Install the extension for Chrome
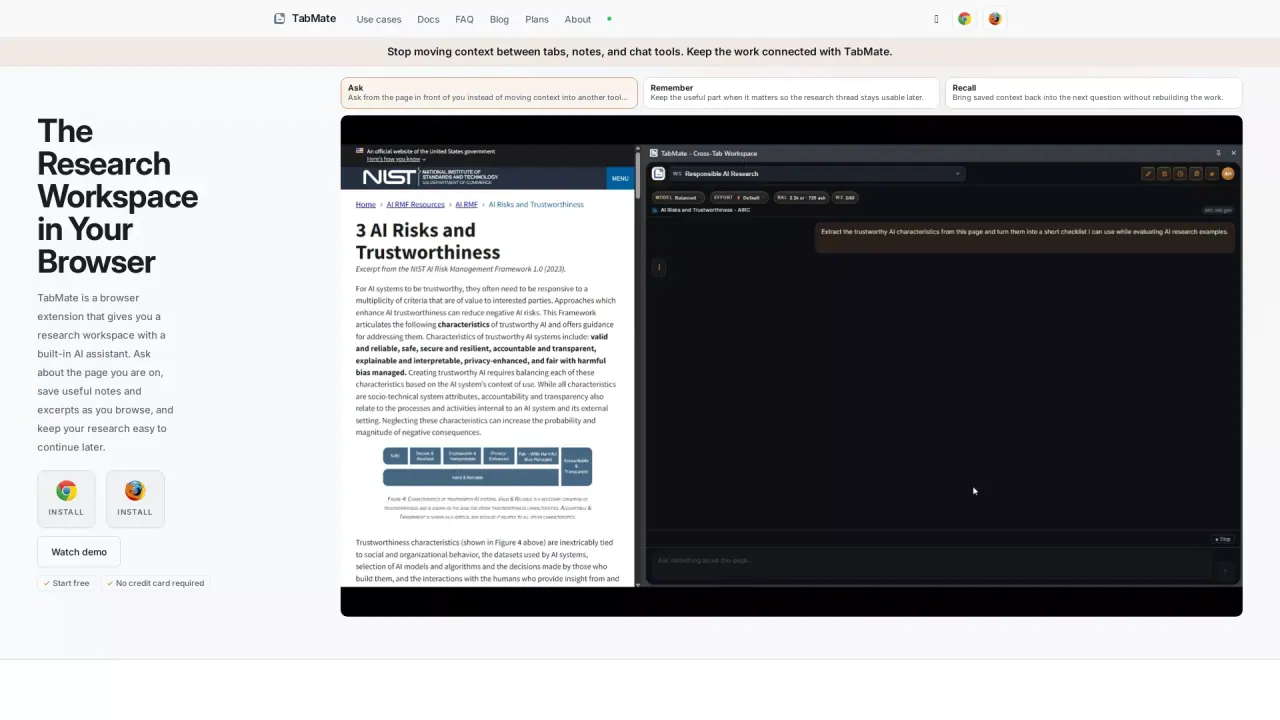This screenshot has width=1280, height=720. (66, 498)
